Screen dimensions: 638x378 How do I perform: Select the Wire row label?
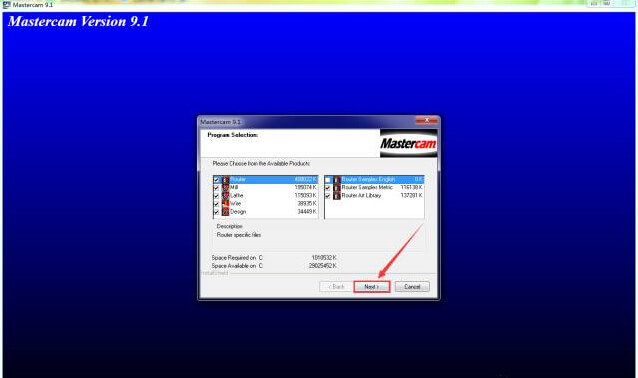pyautogui.click(x=236, y=203)
